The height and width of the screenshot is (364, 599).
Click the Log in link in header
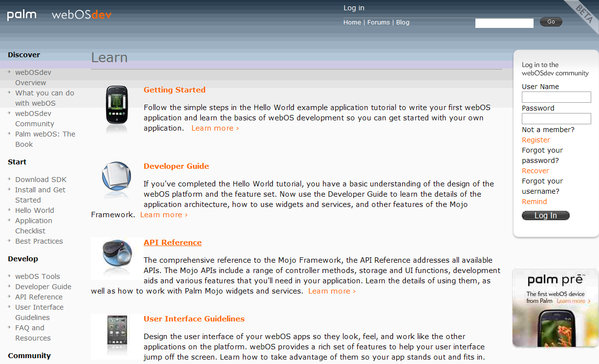point(353,8)
